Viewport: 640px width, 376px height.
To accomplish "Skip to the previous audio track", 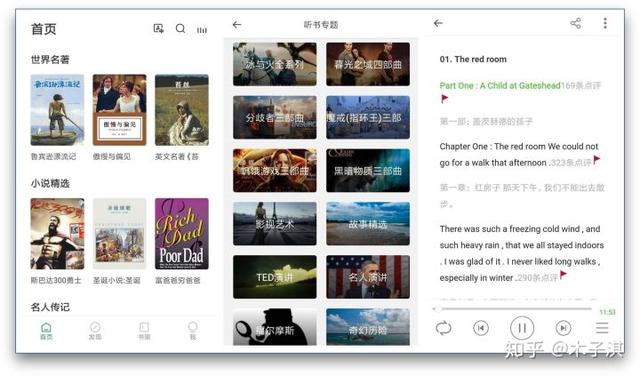I will click(x=481, y=328).
